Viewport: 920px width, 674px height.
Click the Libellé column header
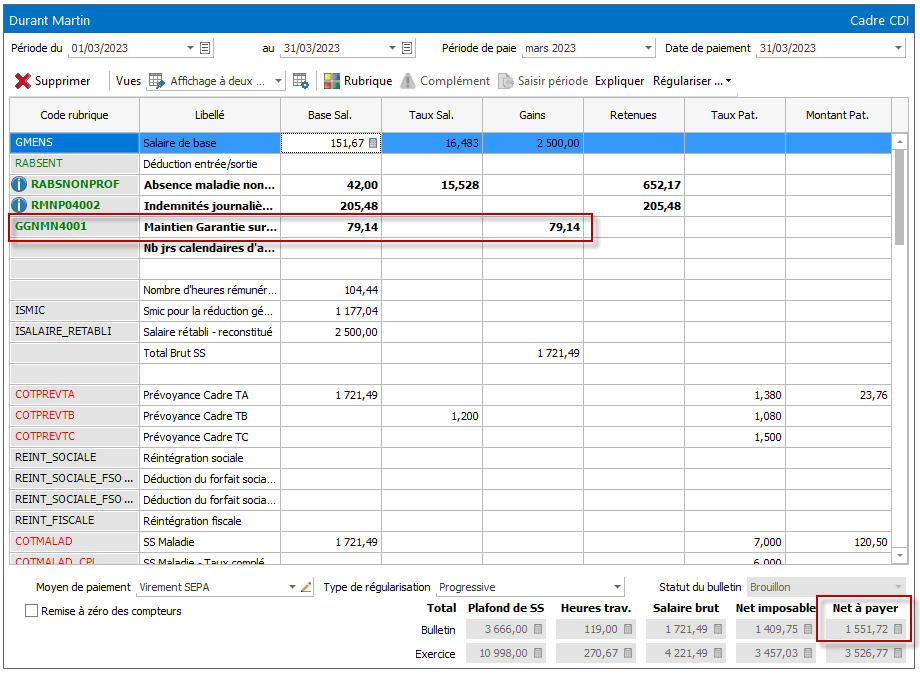pos(209,115)
